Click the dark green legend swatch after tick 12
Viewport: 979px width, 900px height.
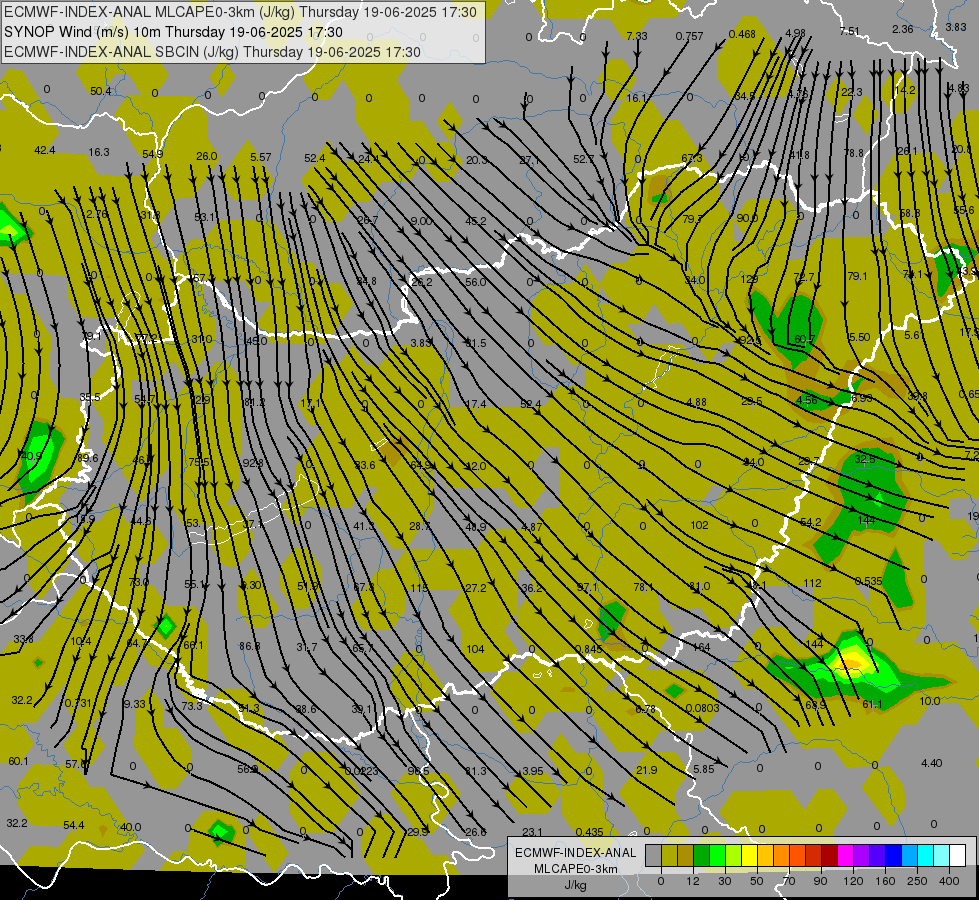(x=701, y=855)
